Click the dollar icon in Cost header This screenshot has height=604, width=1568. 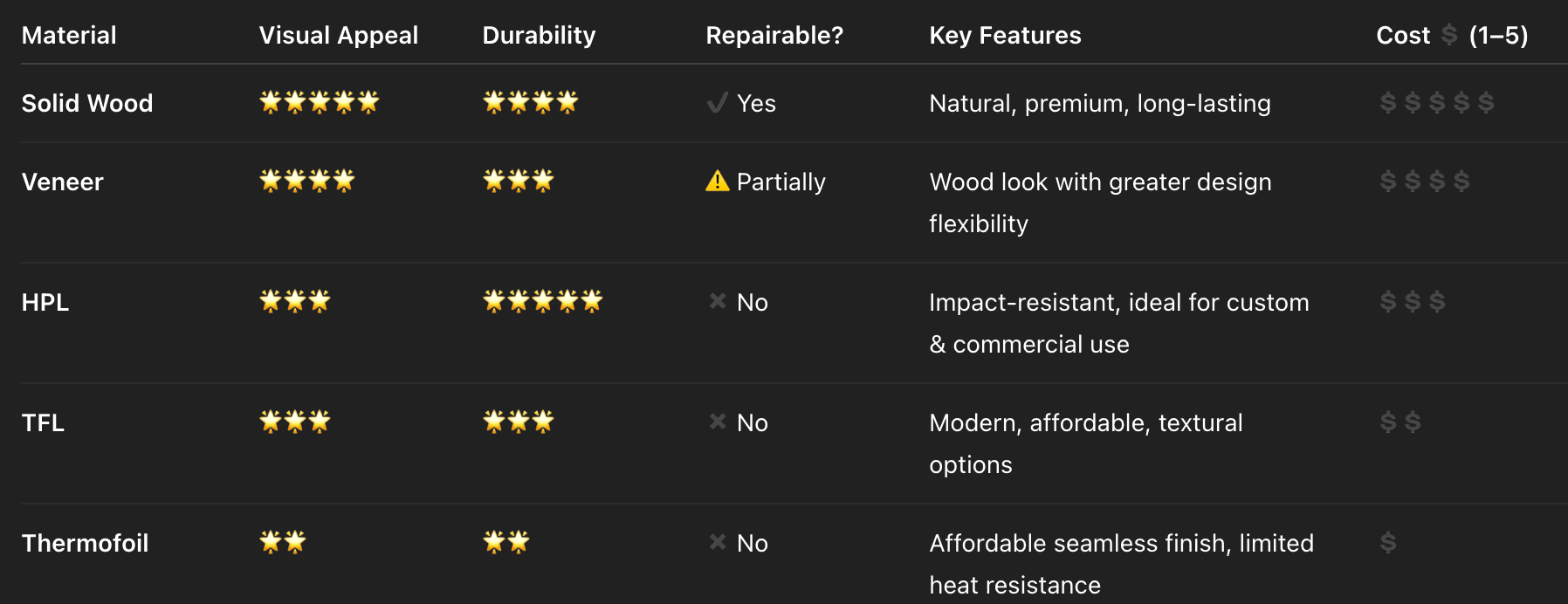tap(1449, 35)
